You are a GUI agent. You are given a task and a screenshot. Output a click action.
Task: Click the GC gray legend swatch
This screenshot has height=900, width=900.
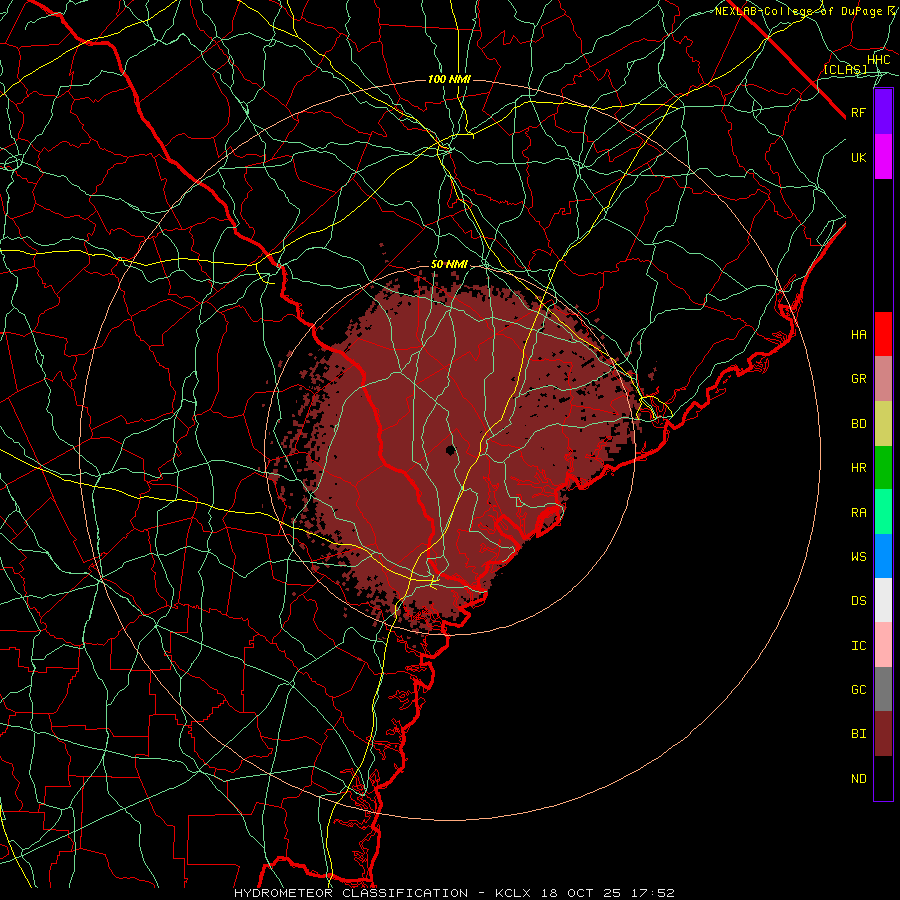pyautogui.click(x=883, y=689)
